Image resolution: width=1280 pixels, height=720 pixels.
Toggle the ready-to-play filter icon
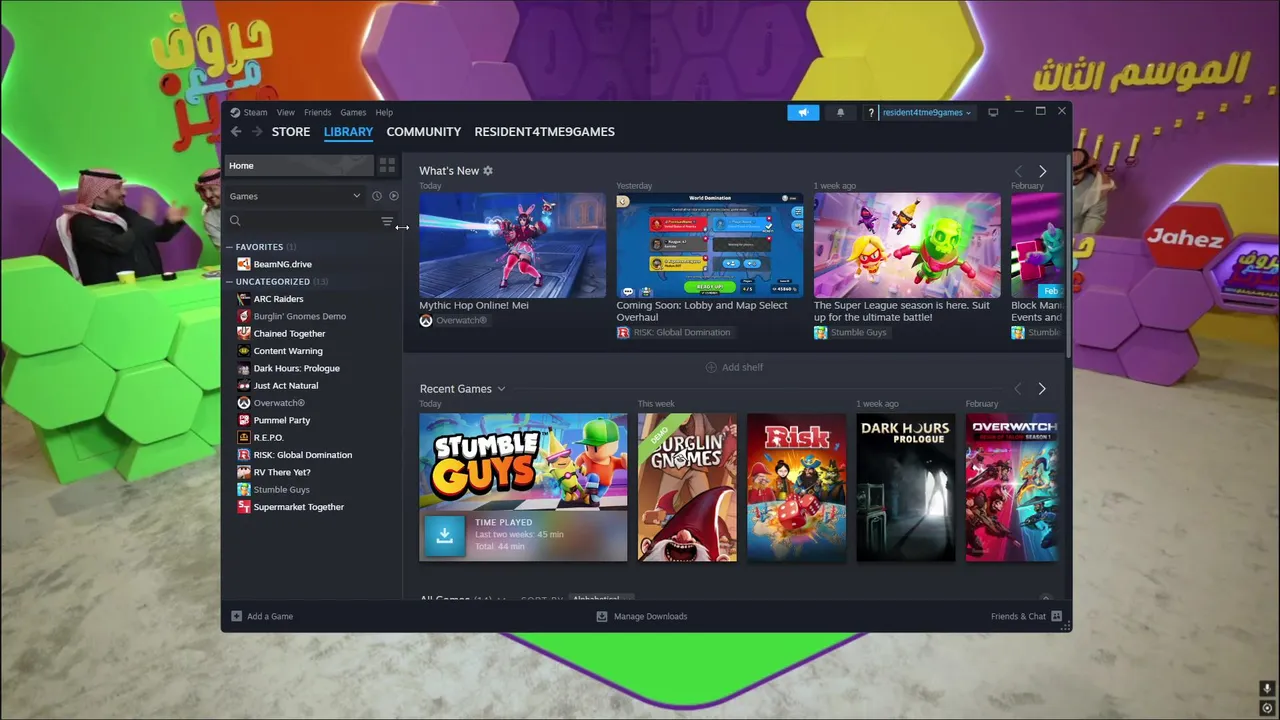(x=394, y=196)
